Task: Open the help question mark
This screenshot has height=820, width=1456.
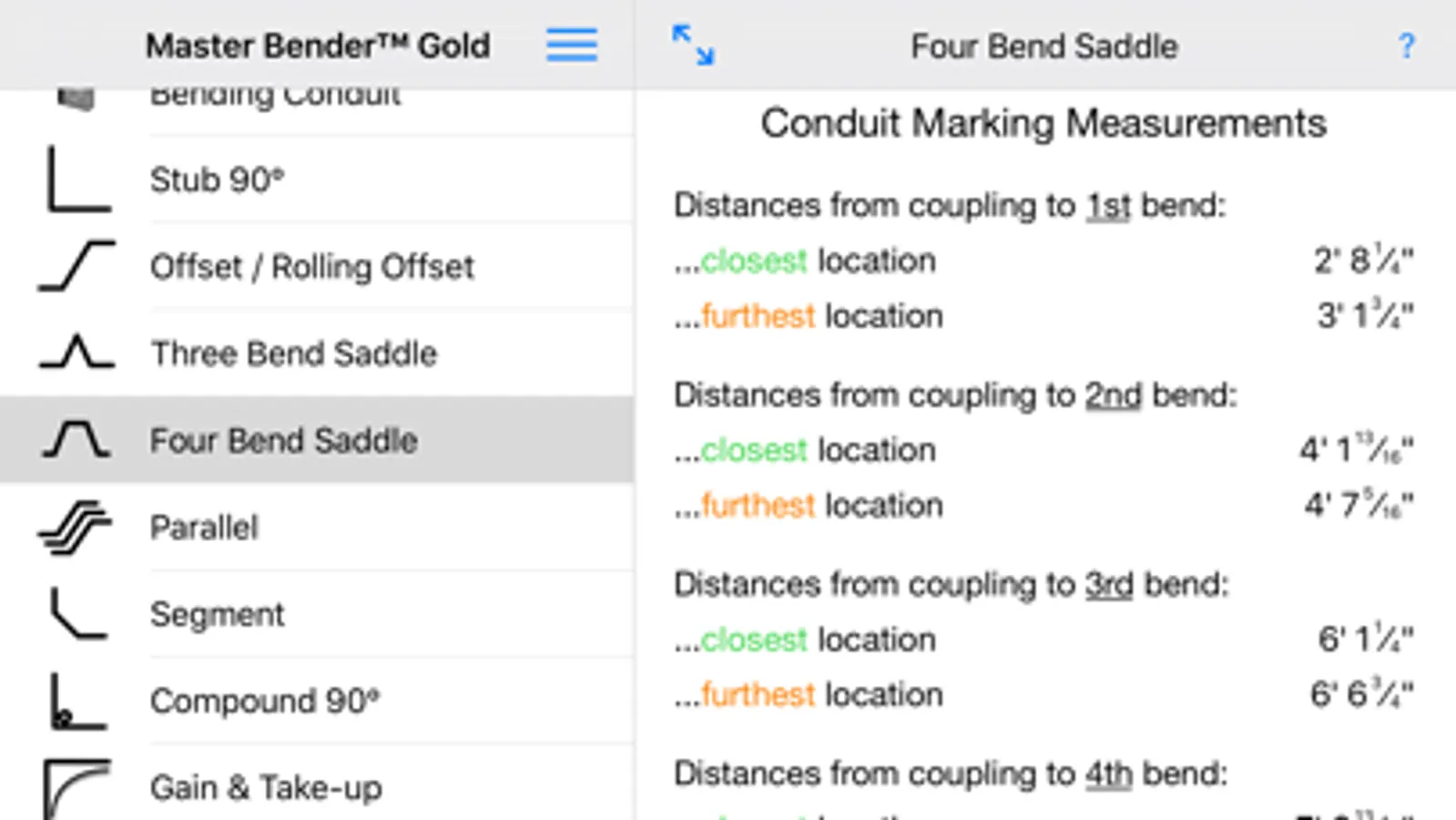Action: pyautogui.click(x=1406, y=46)
